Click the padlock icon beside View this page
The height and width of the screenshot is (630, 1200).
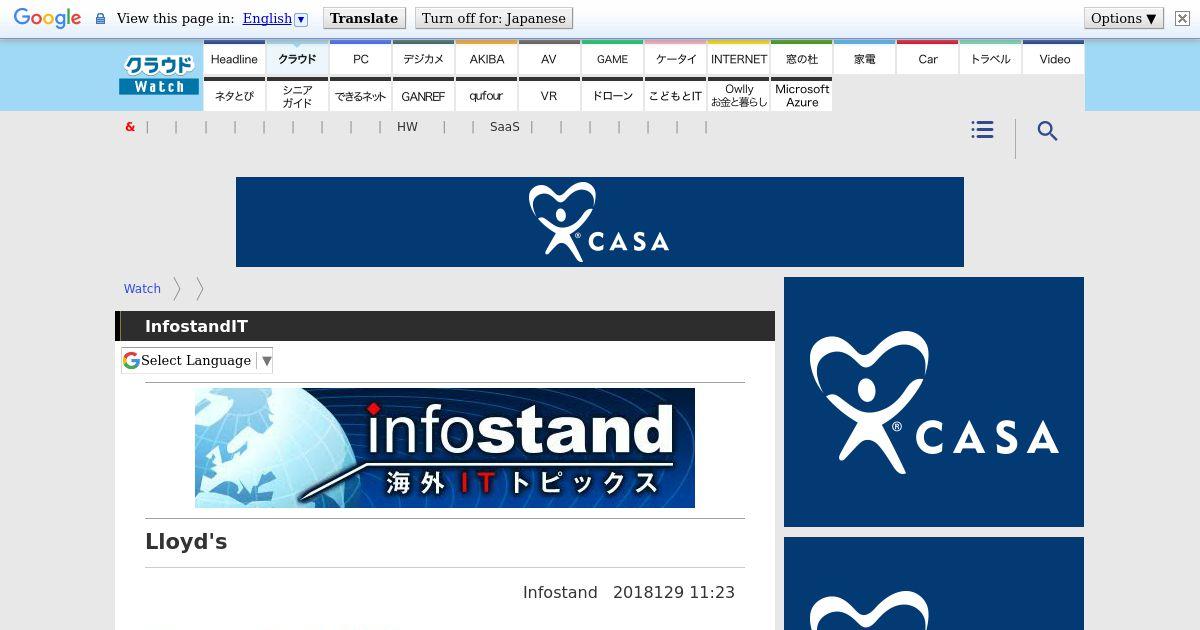point(100,19)
